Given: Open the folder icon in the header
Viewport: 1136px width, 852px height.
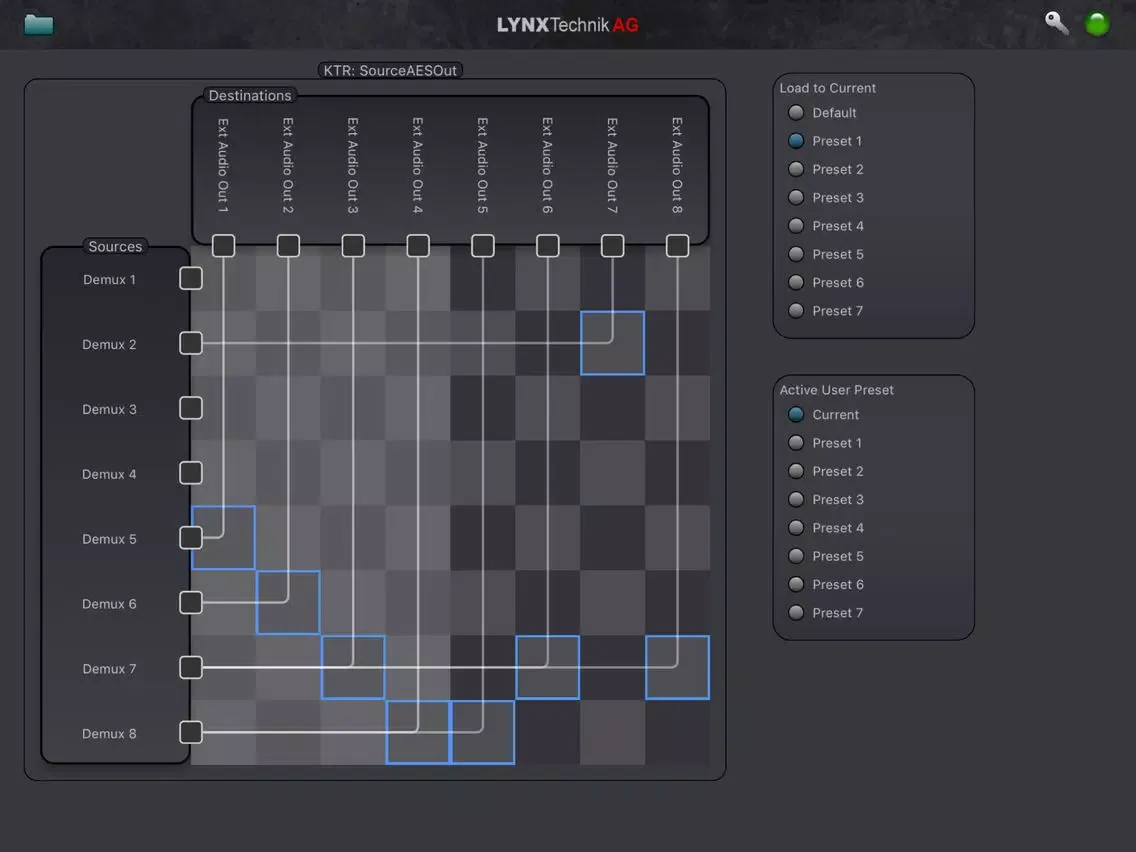Looking at the screenshot, I should click(38, 25).
